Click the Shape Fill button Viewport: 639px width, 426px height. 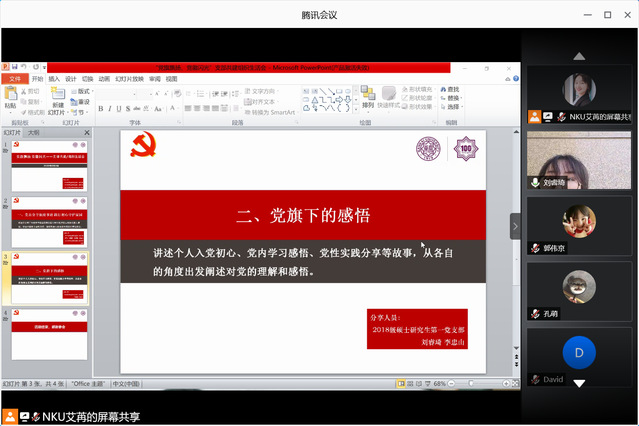[x=417, y=89]
